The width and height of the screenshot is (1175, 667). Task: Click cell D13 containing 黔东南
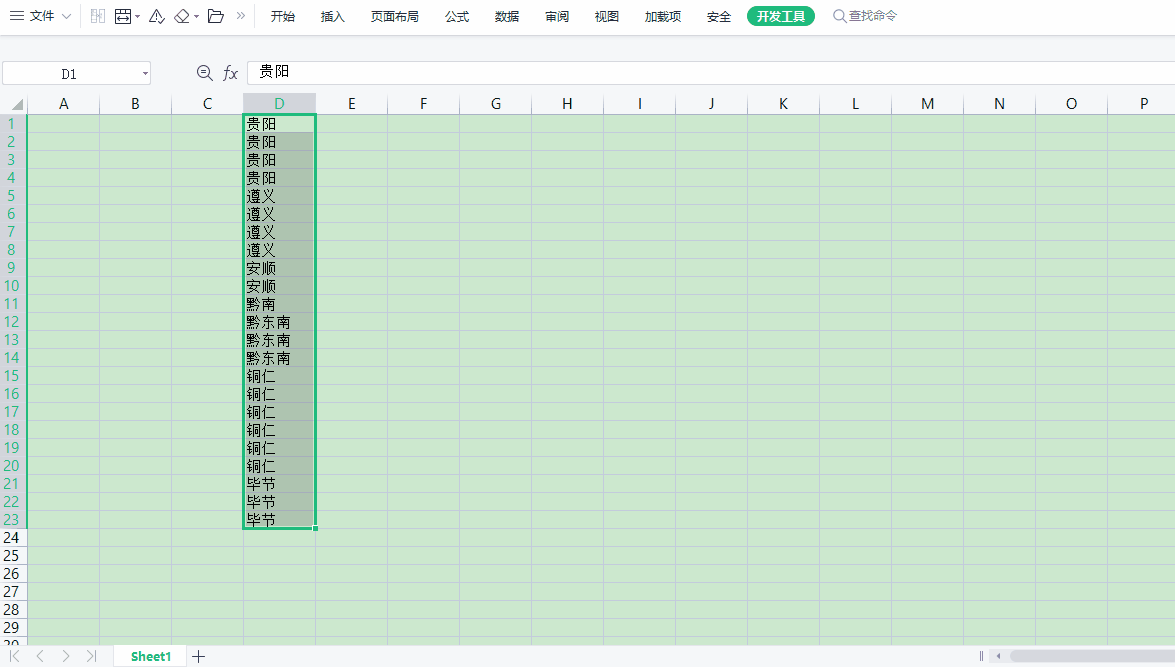point(280,339)
